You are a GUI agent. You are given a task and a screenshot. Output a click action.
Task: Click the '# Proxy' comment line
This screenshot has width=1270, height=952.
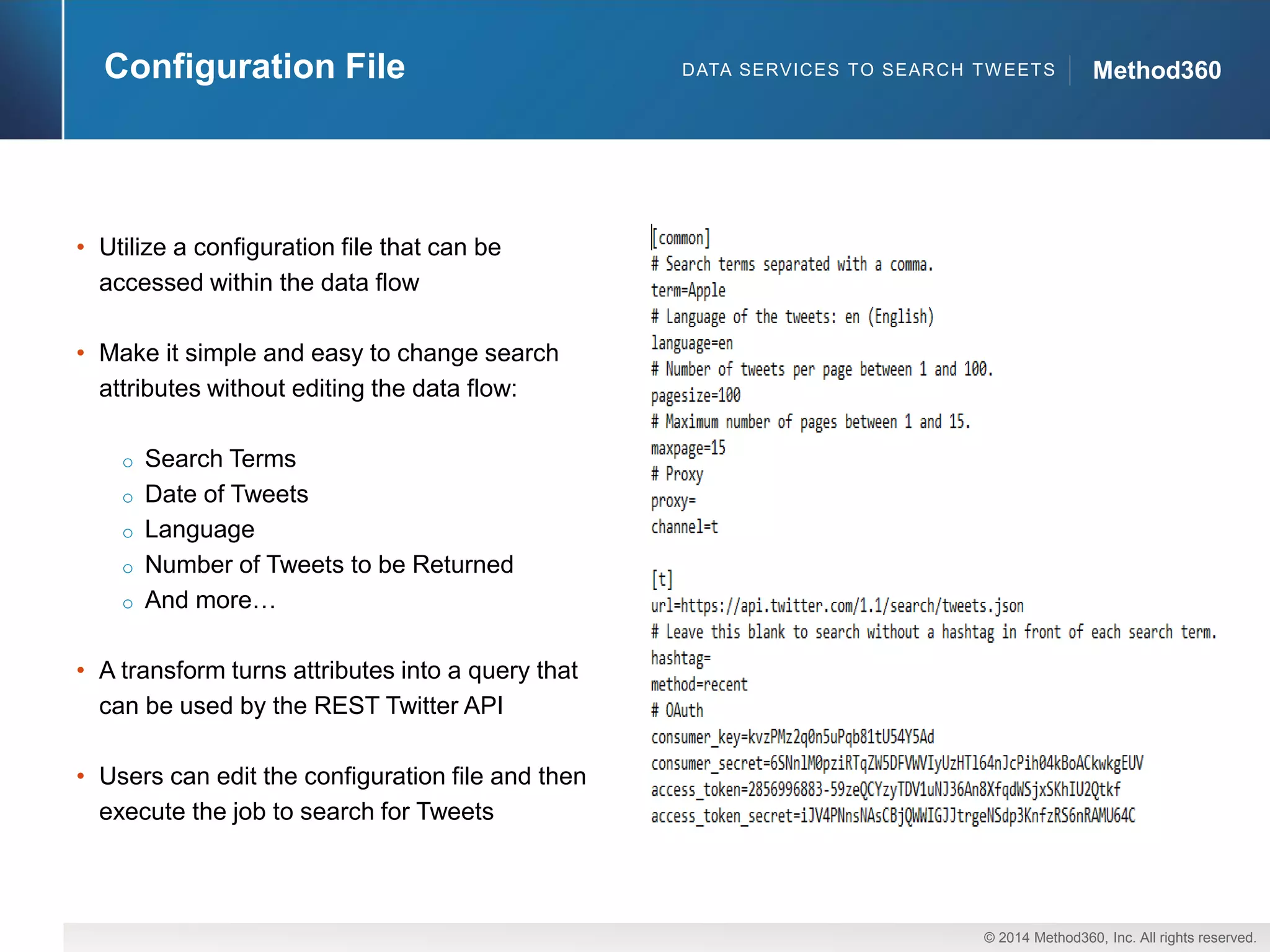point(677,475)
